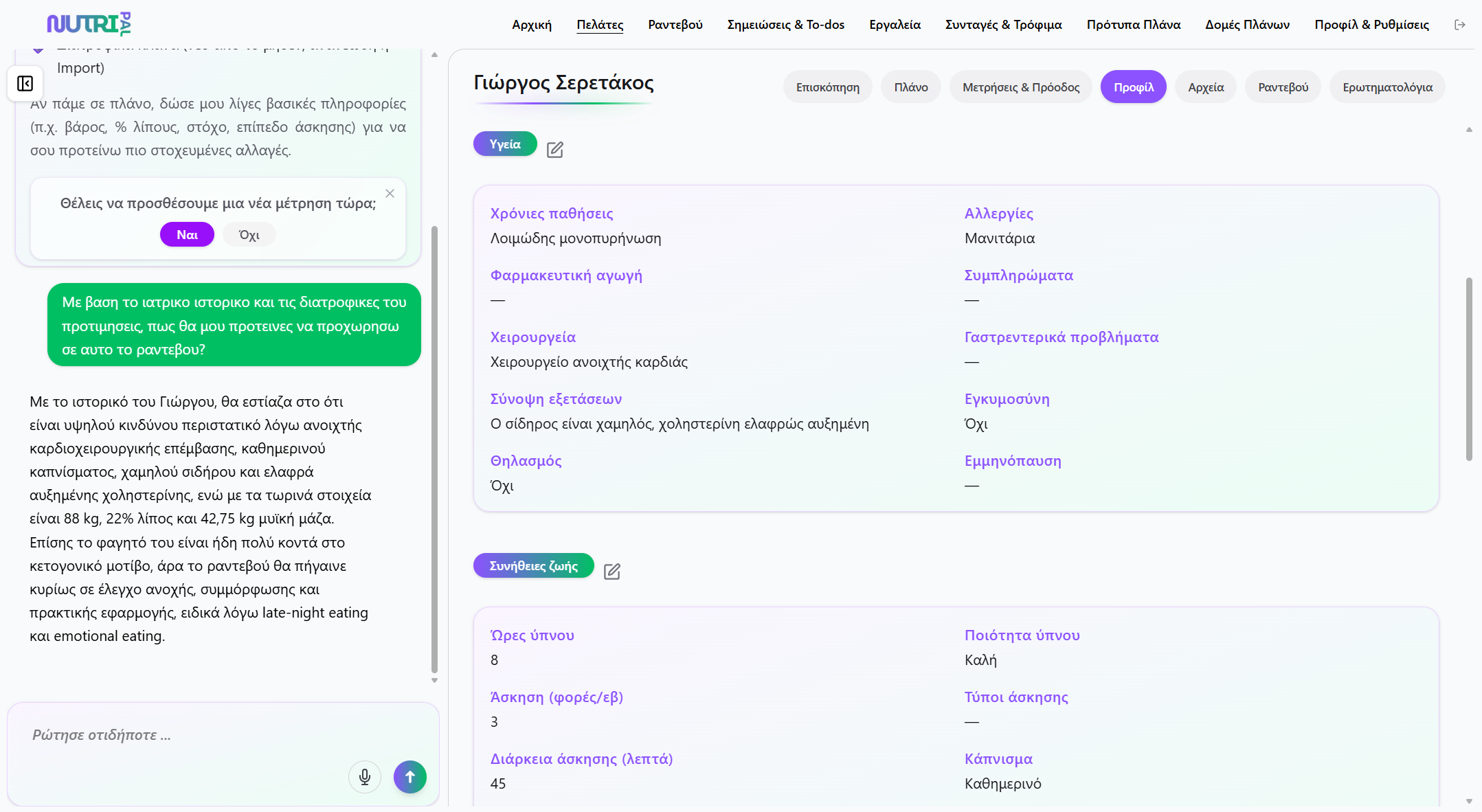Dismiss the new measurement prompt card
Image resolution: width=1482 pixels, height=812 pixels.
(x=390, y=194)
